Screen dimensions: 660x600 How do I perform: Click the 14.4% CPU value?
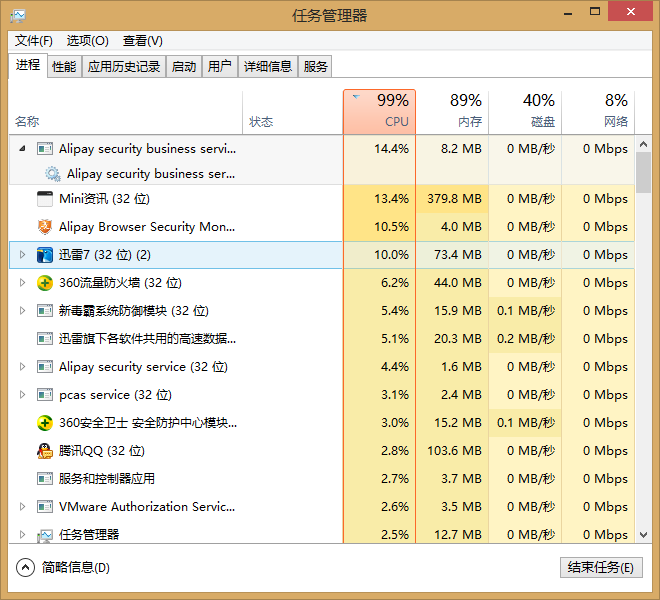[391, 149]
